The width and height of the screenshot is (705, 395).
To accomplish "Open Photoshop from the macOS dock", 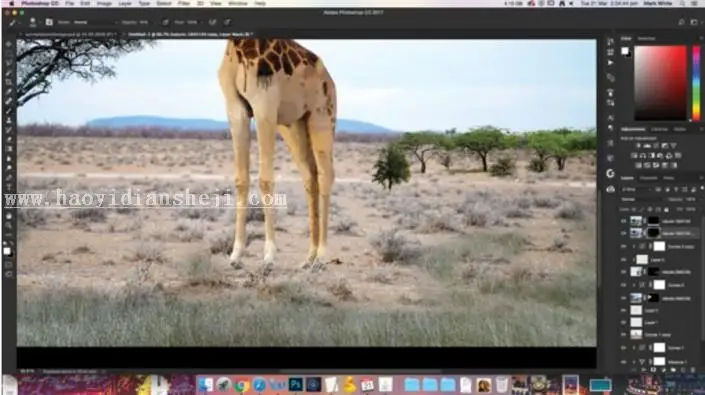I will click(296, 385).
